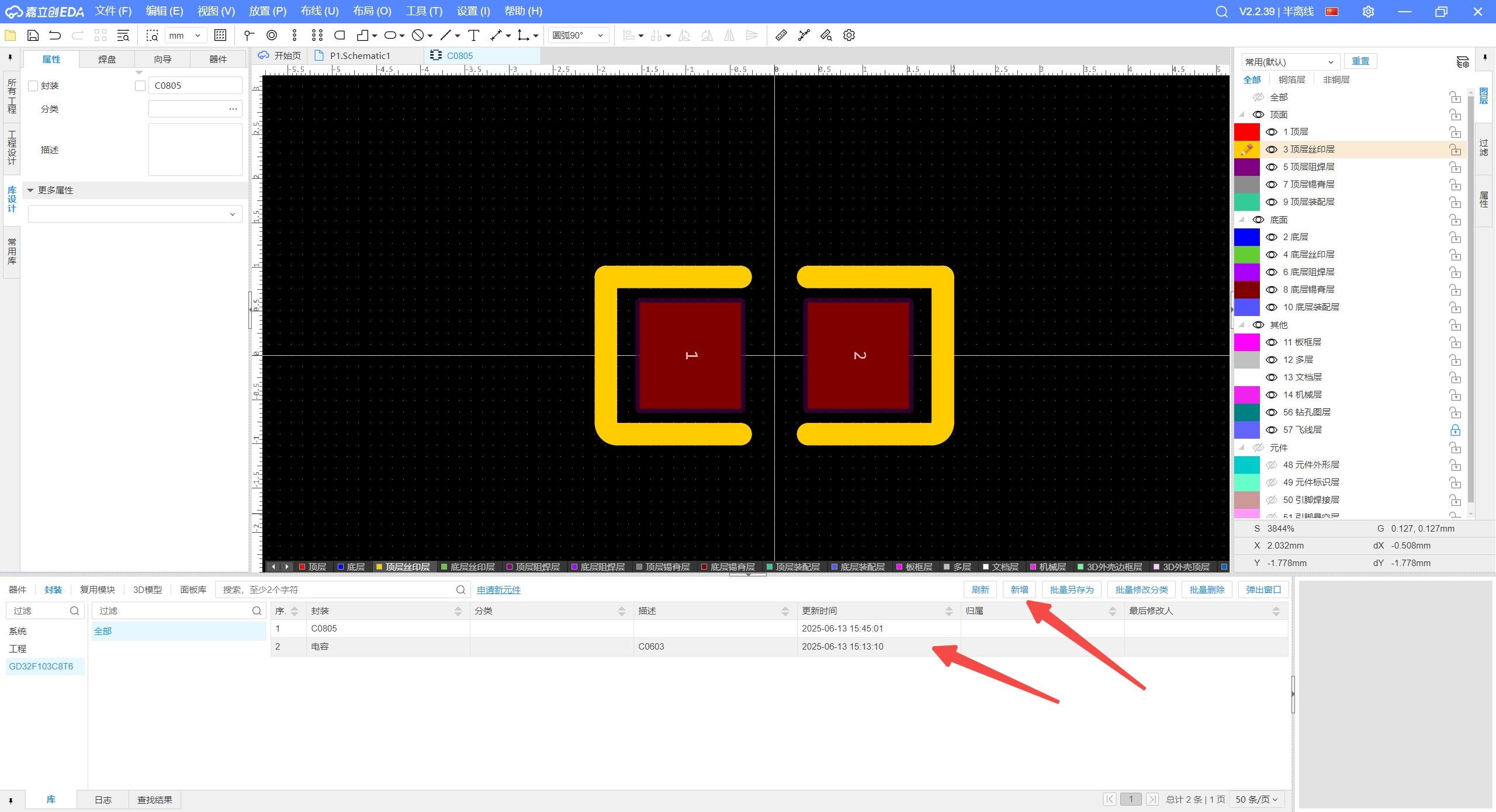Hide layer 1 顶层 via its eye icon
1496x812 pixels.
[1271, 132]
